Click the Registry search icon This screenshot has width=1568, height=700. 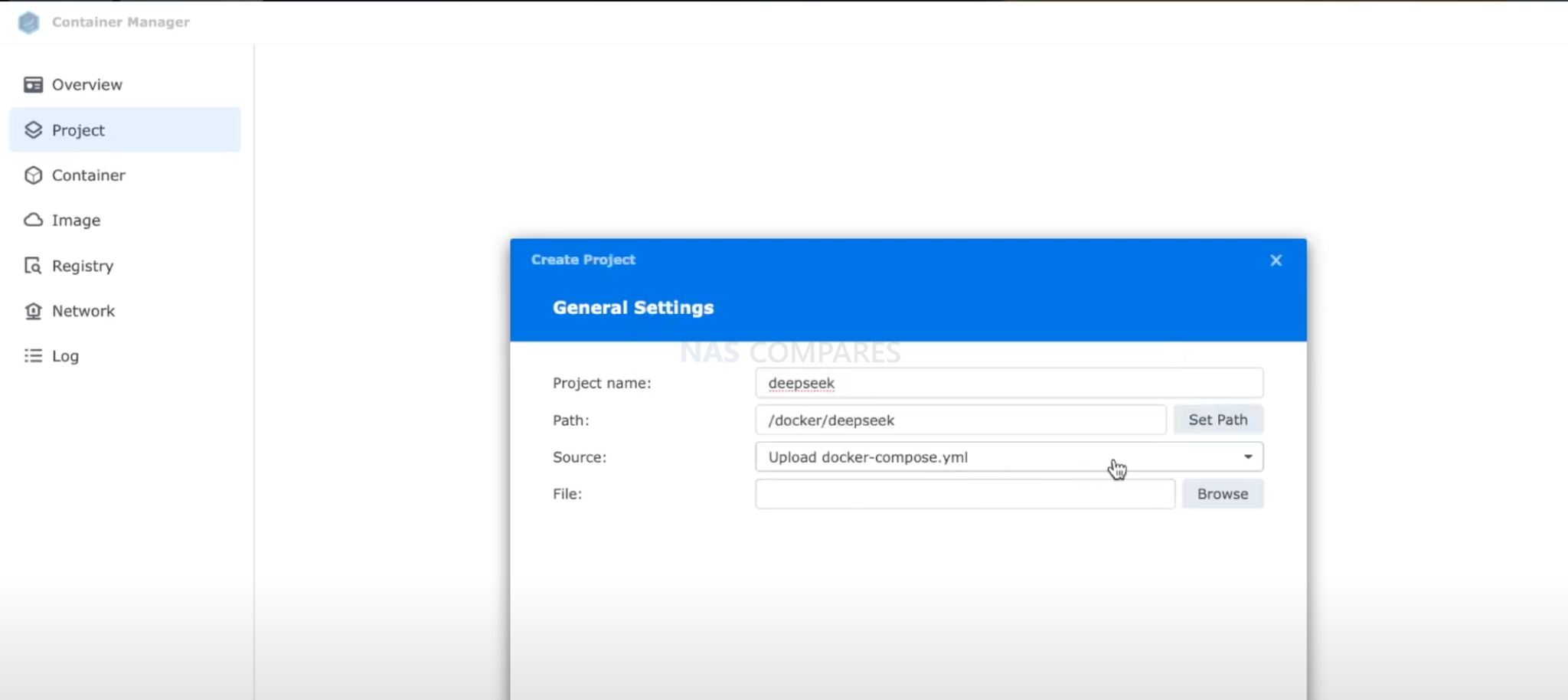coord(33,265)
